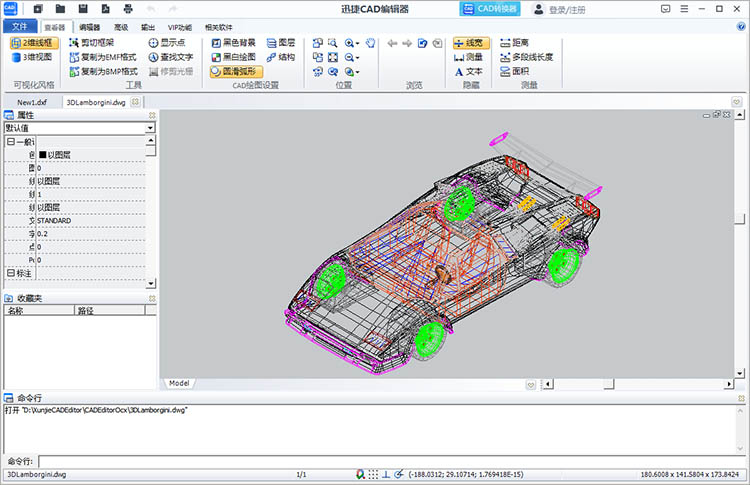Open the 查找文字 find text tool
750x485 pixels.
pos(171,57)
